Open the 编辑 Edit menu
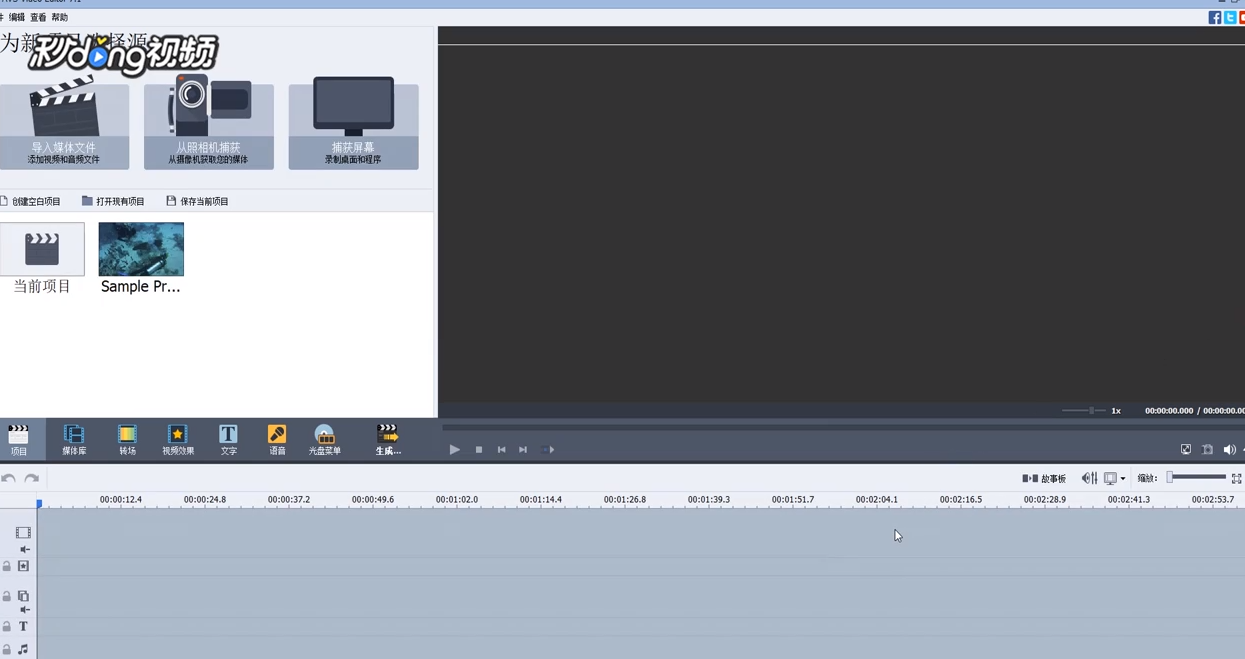1245x659 pixels. click(x=17, y=17)
